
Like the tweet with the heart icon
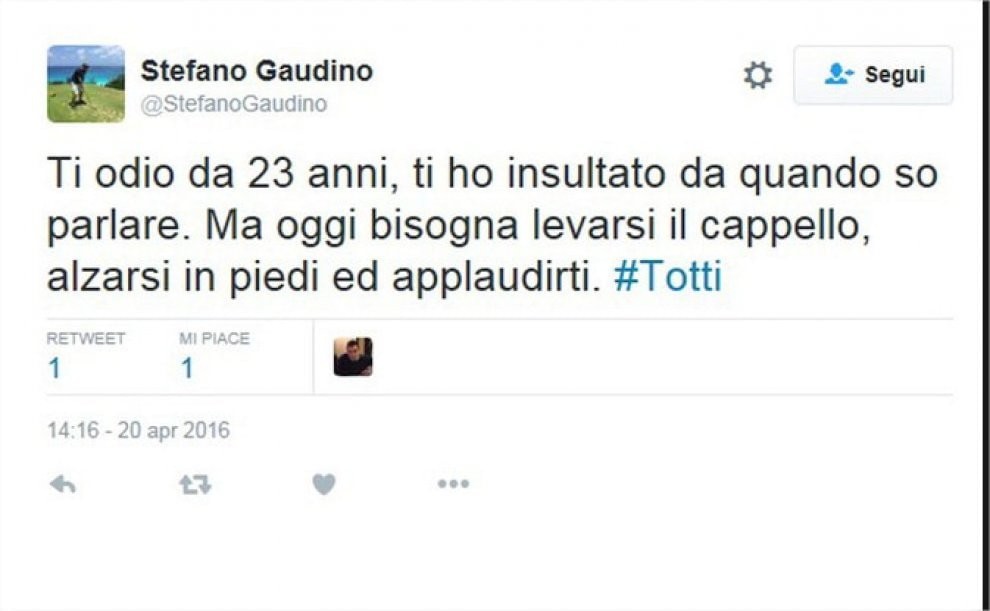pos(324,484)
